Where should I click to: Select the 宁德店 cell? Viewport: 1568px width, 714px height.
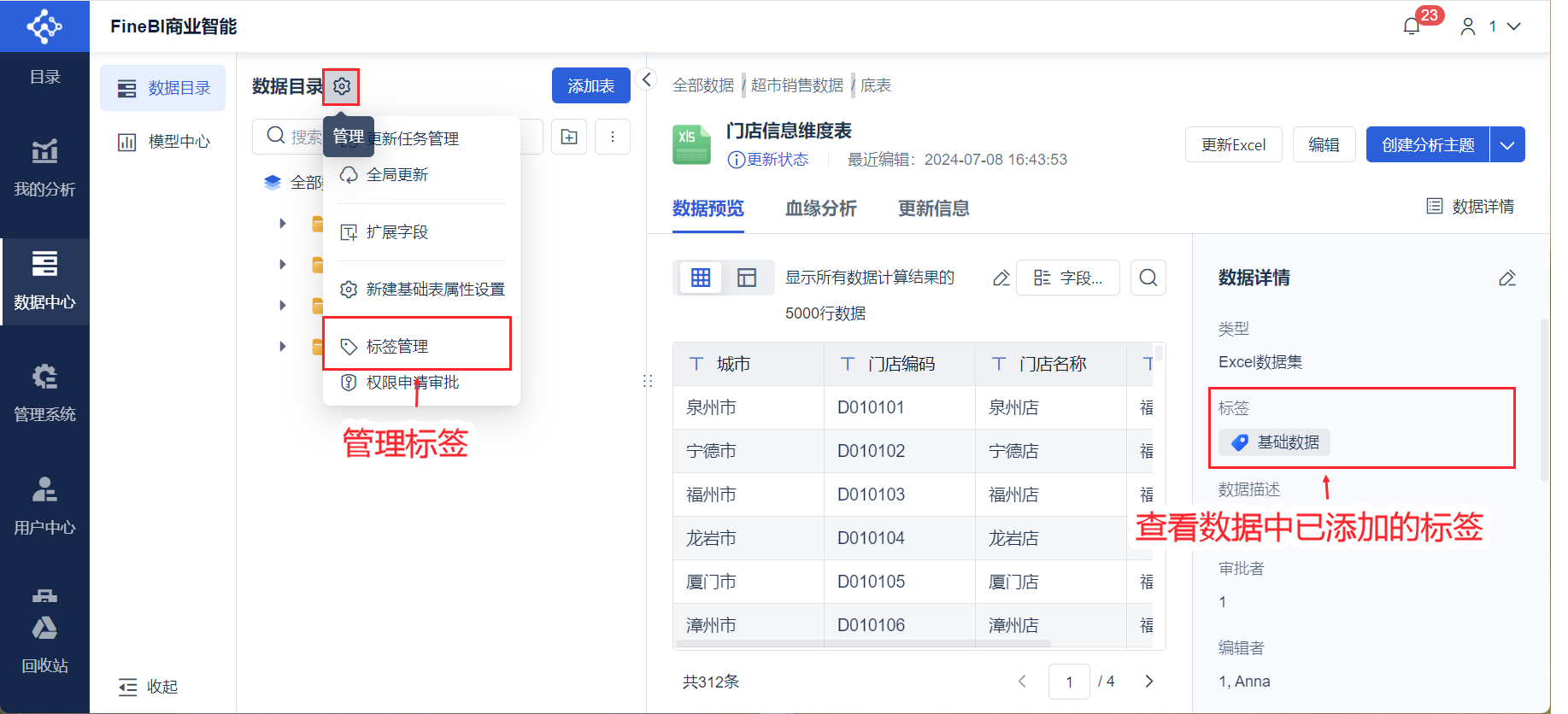coord(1051,451)
